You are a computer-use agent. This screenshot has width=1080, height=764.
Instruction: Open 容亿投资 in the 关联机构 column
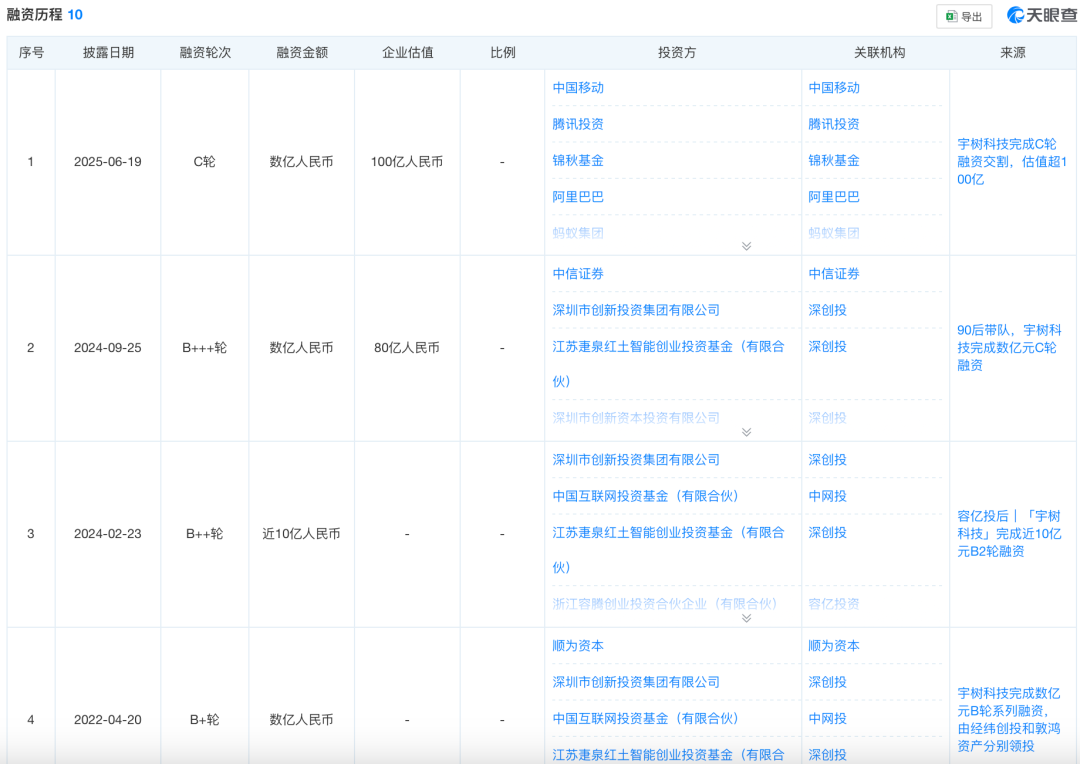coord(834,604)
